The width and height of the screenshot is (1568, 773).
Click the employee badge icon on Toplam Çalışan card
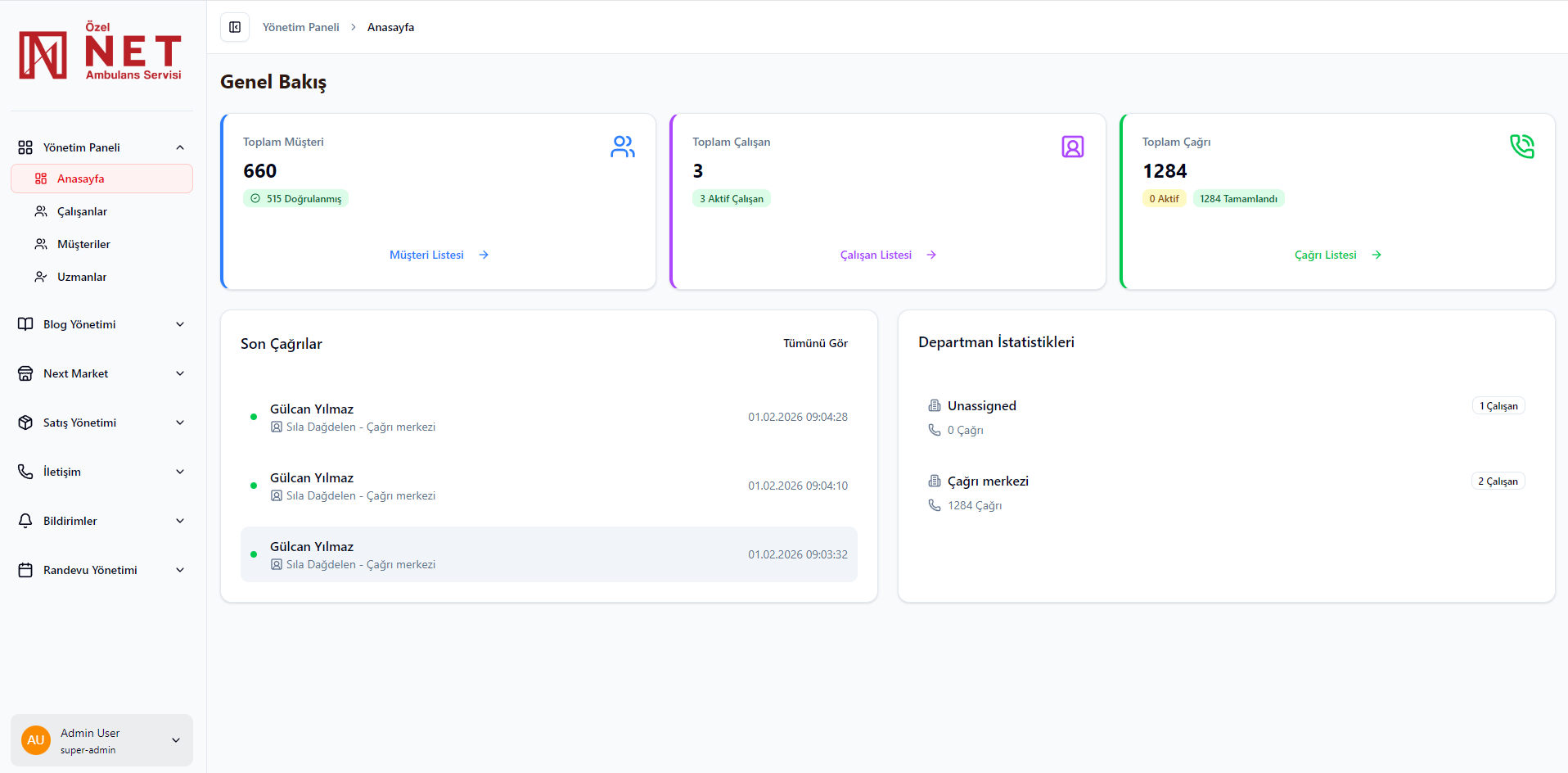[1073, 147]
